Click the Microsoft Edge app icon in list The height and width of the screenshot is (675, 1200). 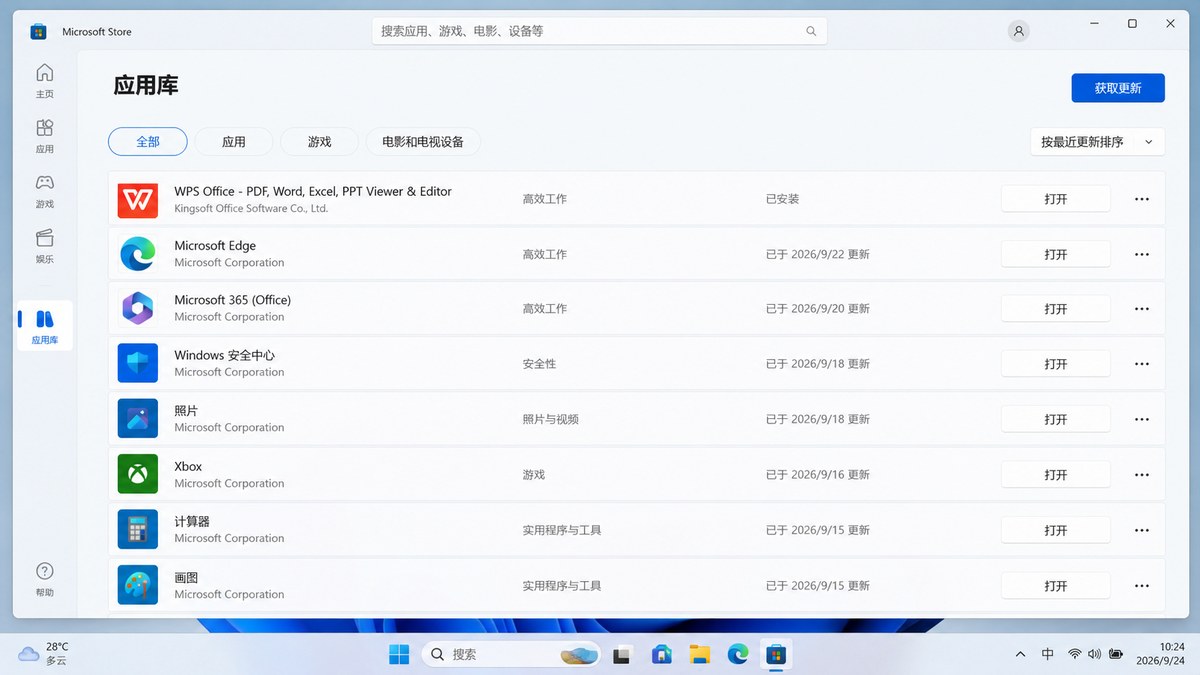137,254
